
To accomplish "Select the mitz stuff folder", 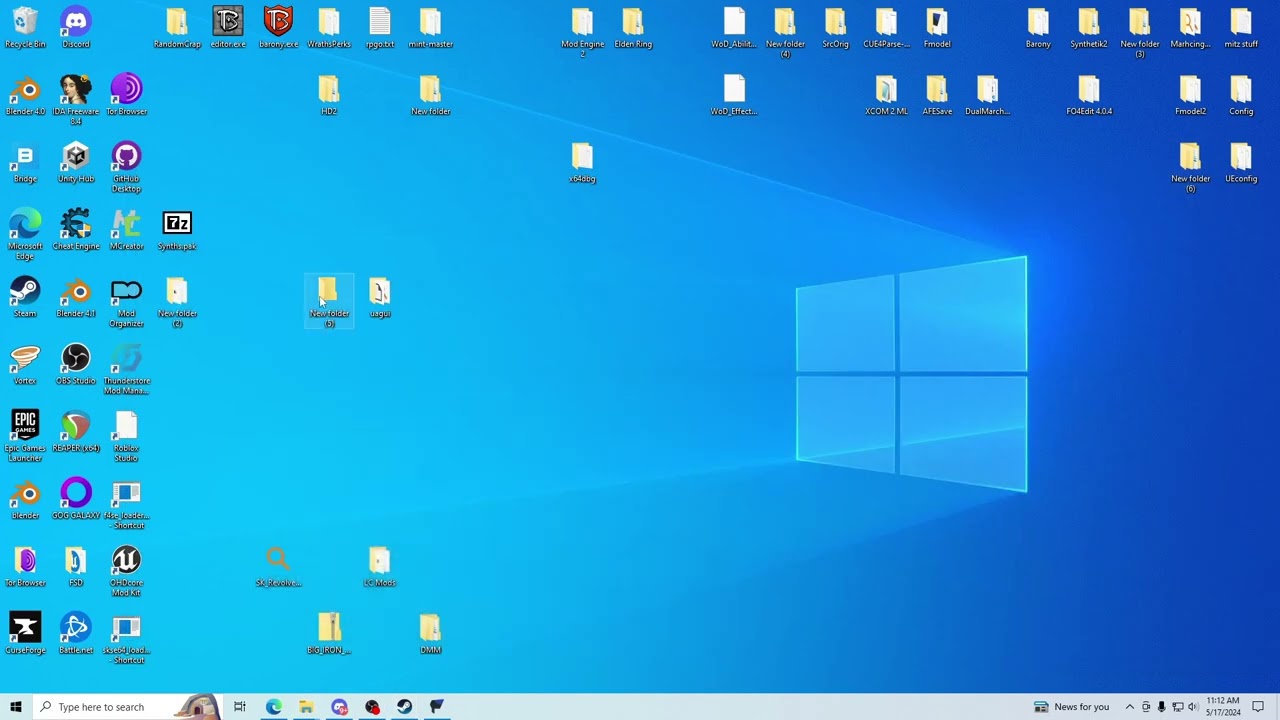I will pos(1241,28).
